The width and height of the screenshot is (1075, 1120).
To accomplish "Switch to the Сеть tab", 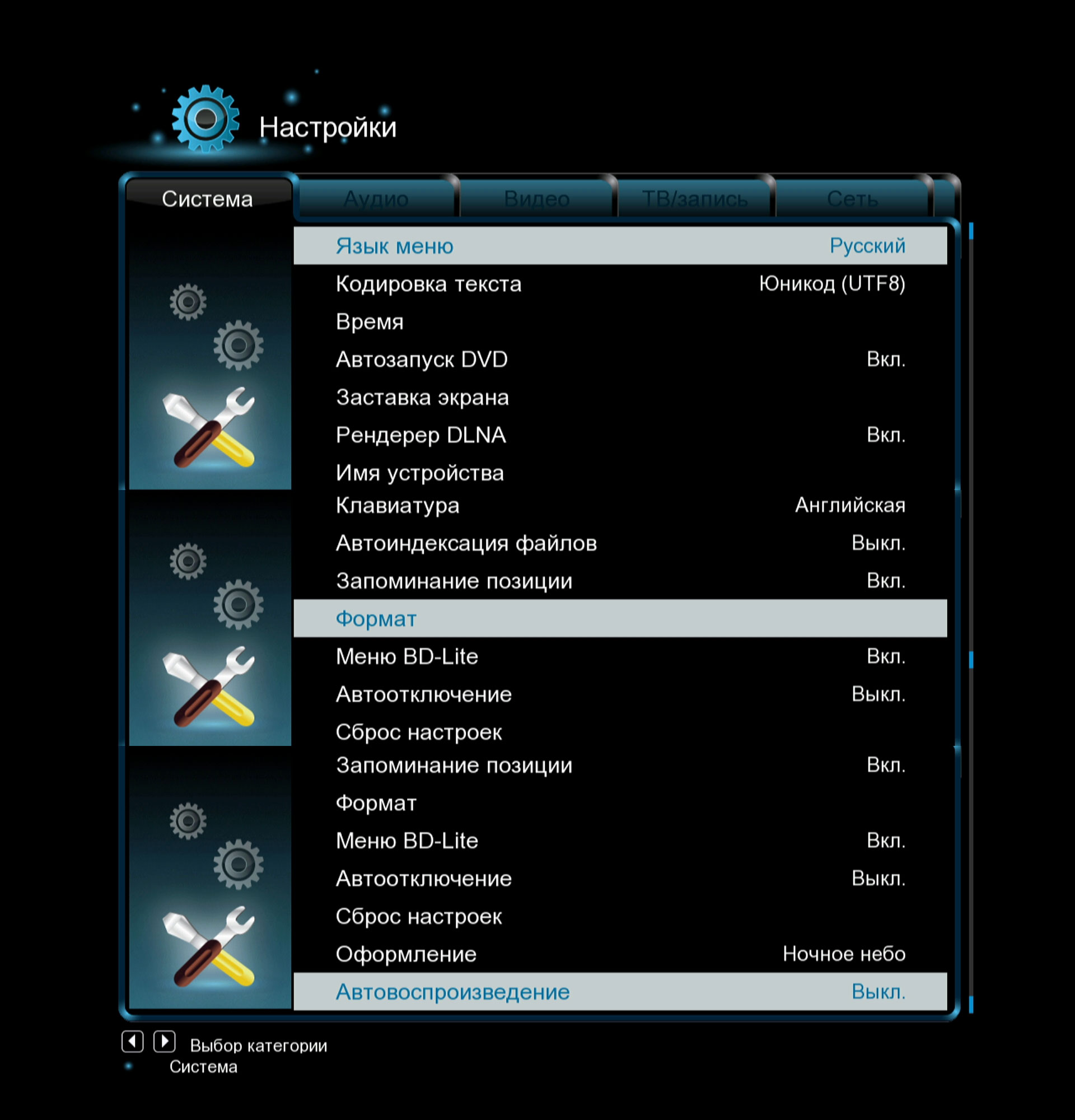I will coord(852,199).
